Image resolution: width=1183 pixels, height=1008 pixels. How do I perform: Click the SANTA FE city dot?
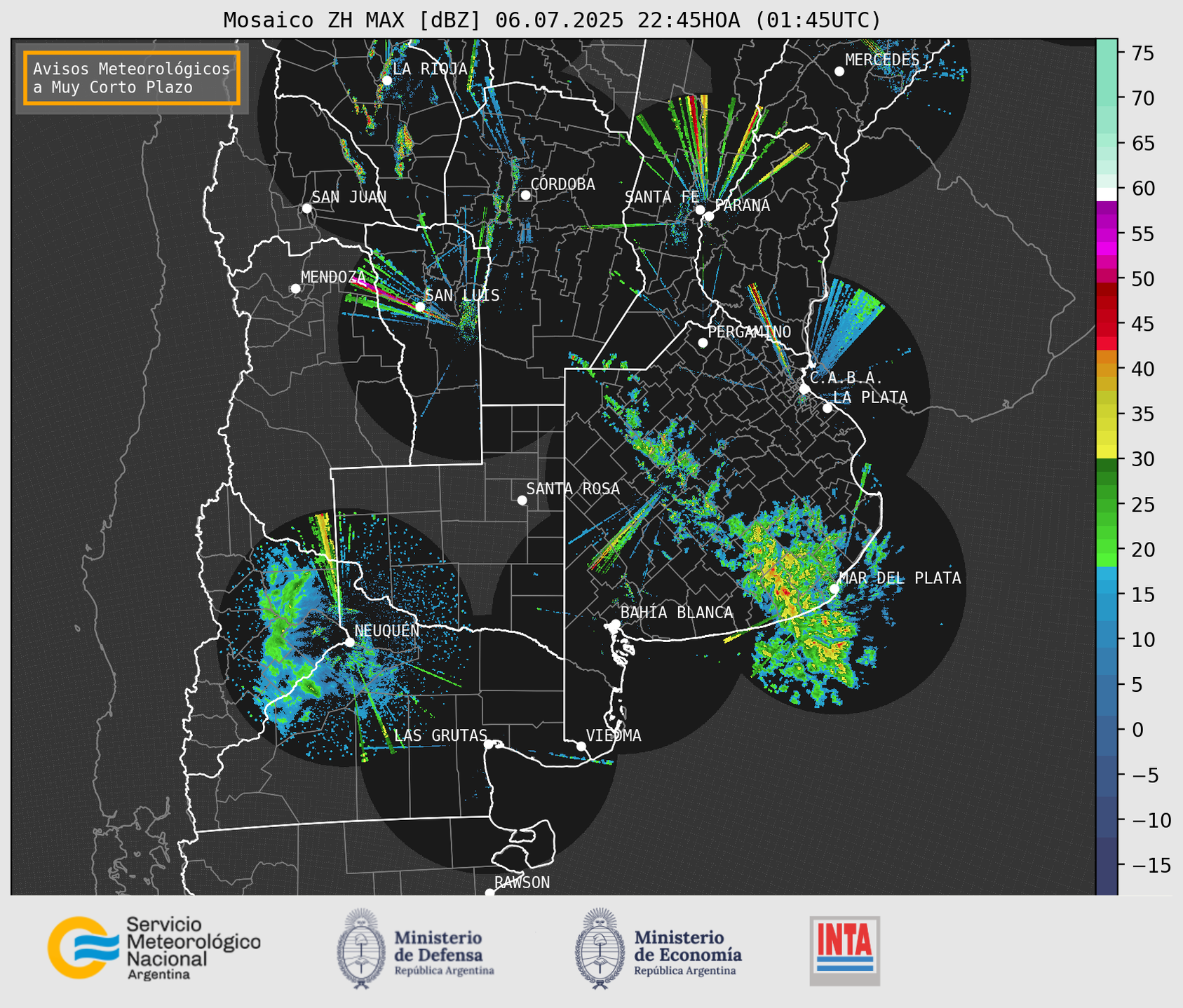click(700, 210)
